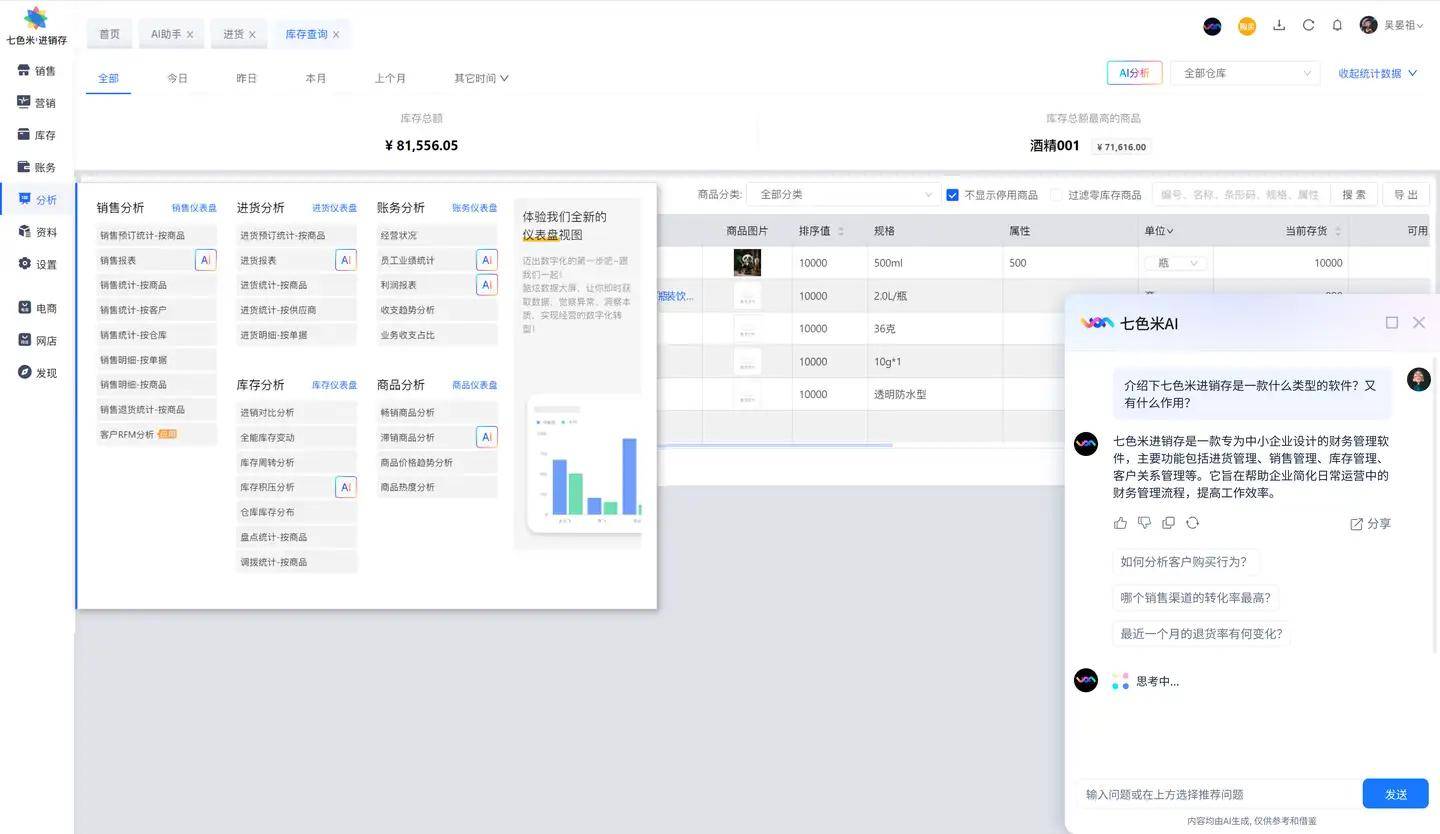The width and height of the screenshot is (1440, 834).
Task: Open the 商品分类 全部分类 dropdown
Action: pyautogui.click(x=843, y=195)
